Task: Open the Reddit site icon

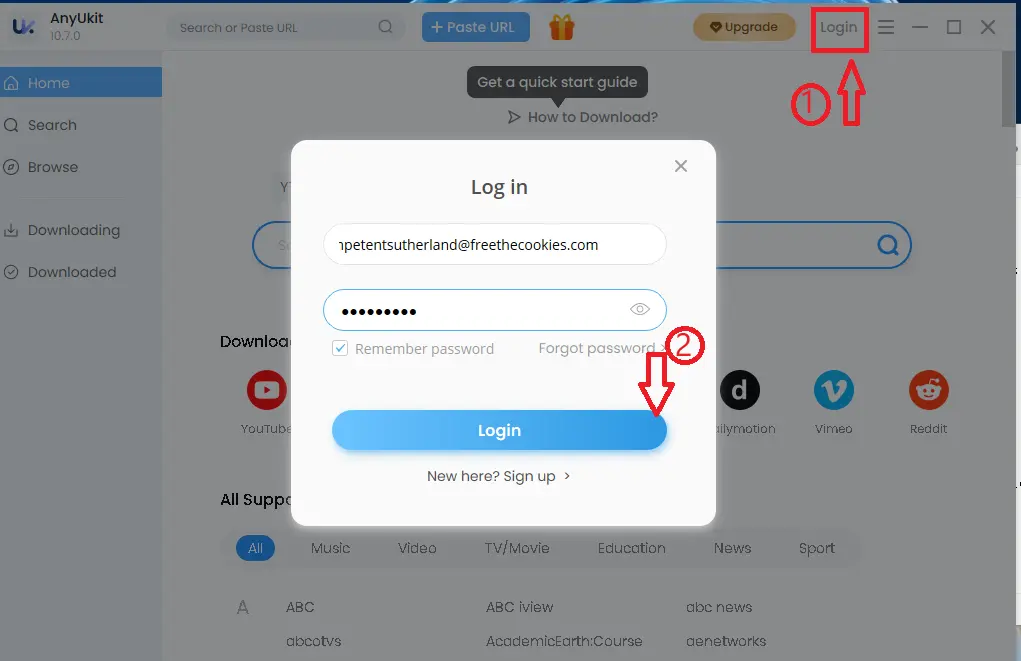Action: point(929,390)
